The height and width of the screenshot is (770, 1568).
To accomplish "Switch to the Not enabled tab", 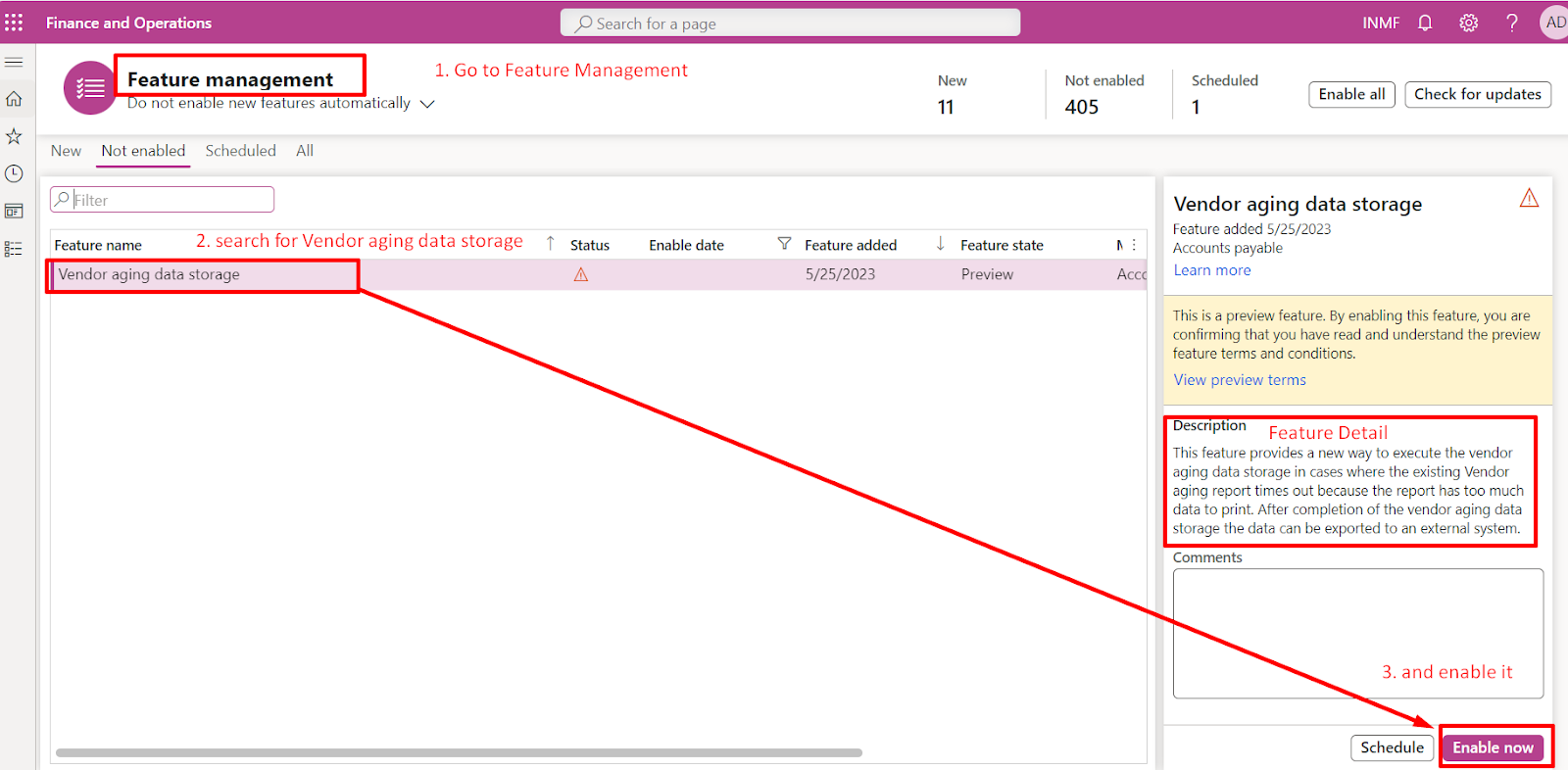I will pos(143,151).
